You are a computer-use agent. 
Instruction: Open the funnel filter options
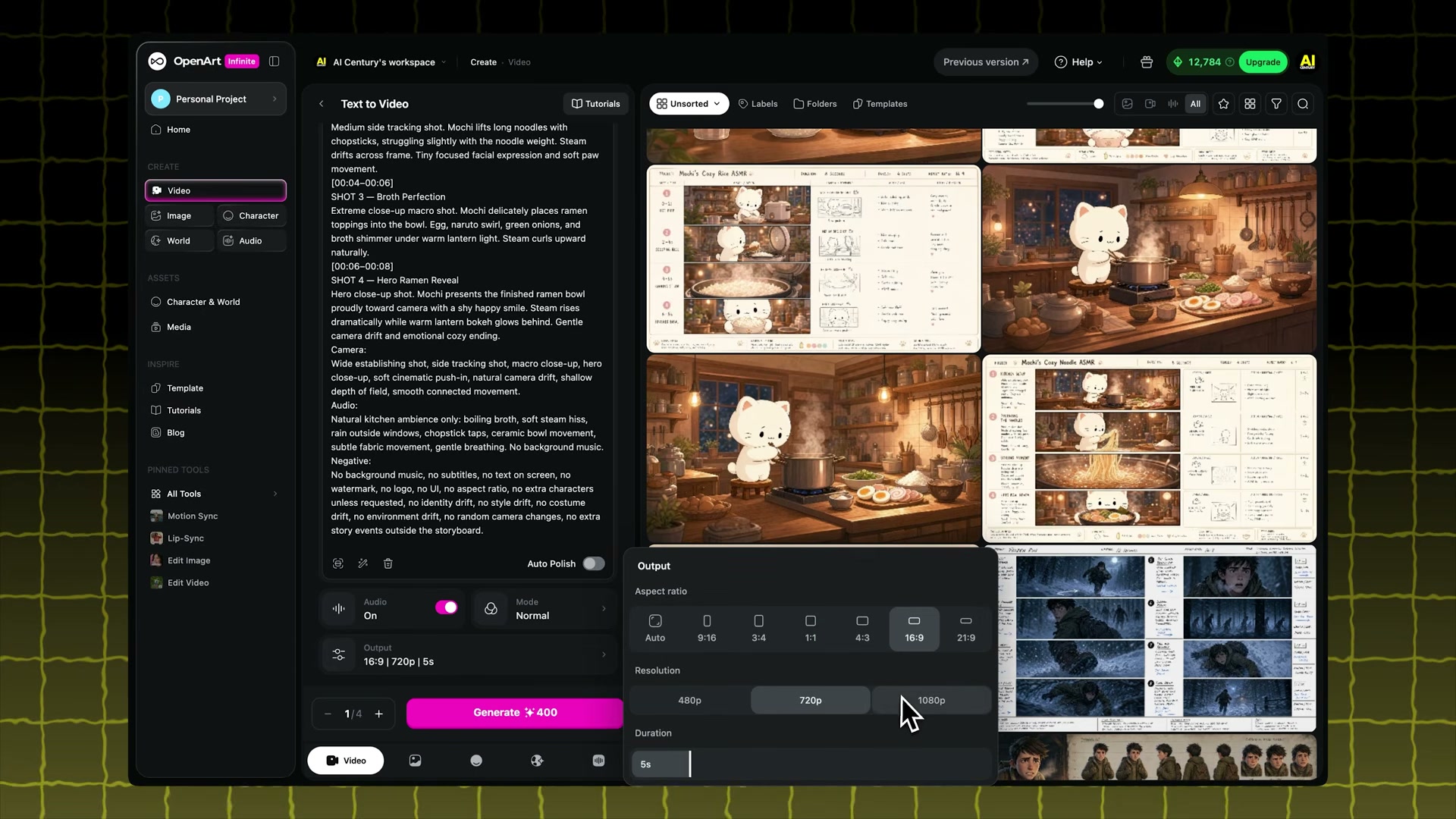[x=1276, y=104]
